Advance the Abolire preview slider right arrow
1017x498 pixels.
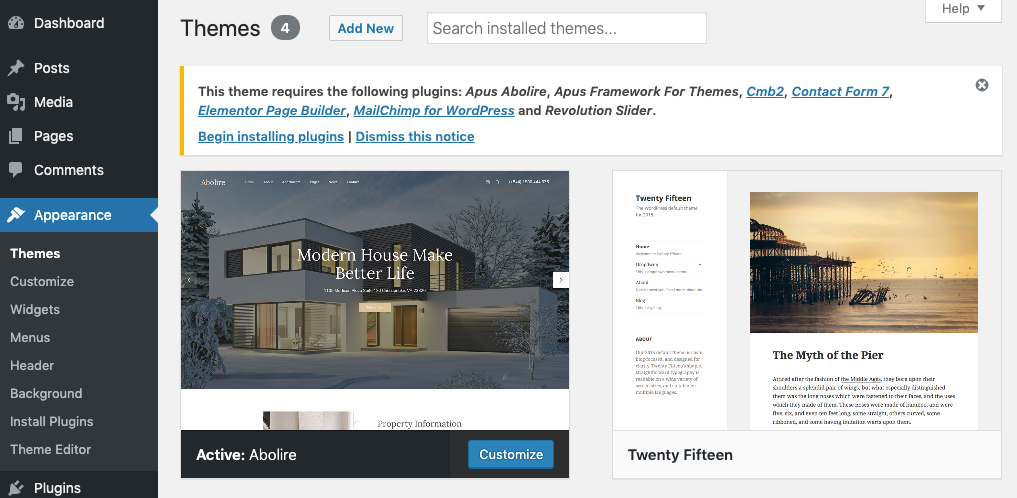[x=560, y=279]
